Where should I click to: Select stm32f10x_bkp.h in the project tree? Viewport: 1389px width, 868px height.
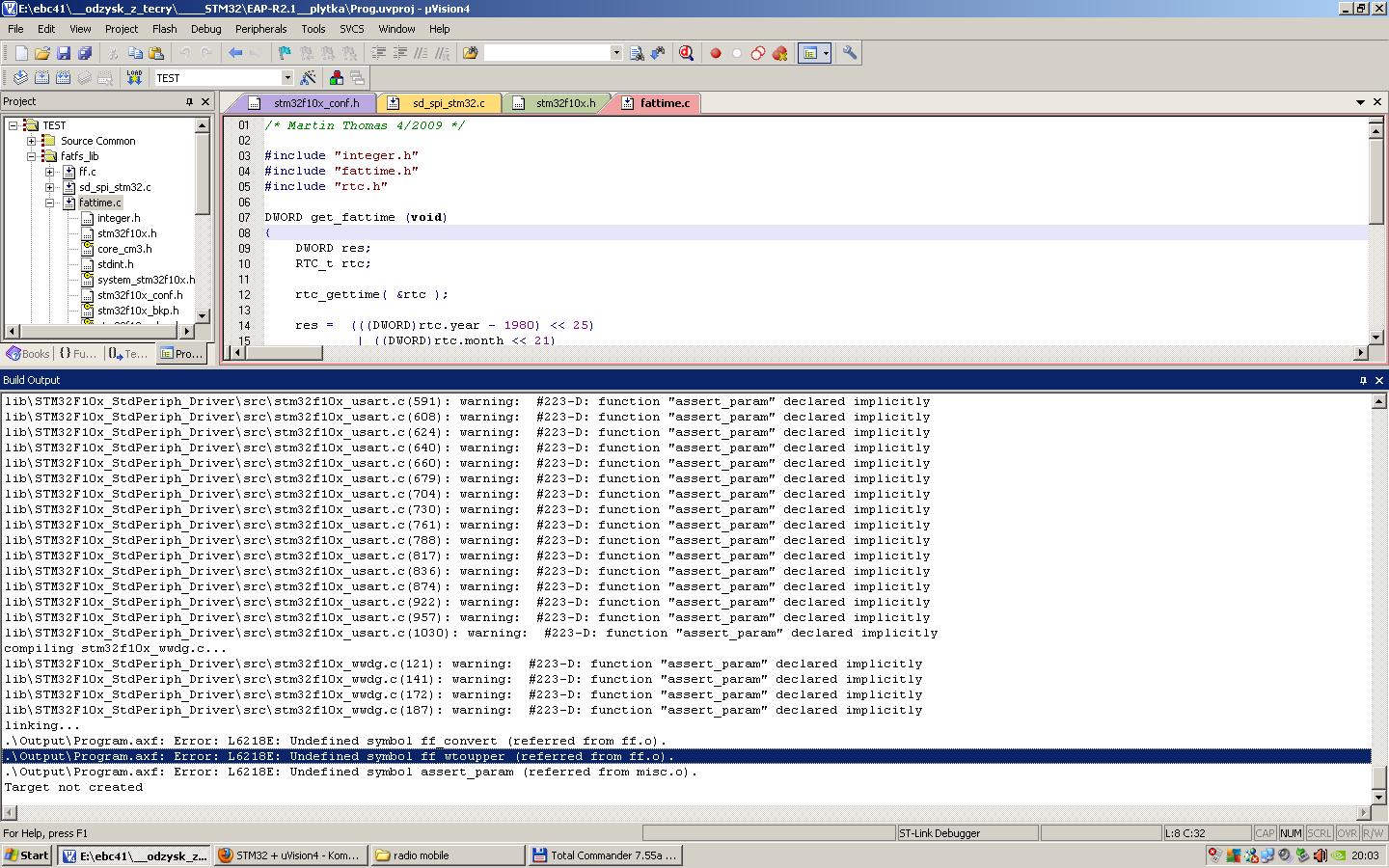click(138, 311)
